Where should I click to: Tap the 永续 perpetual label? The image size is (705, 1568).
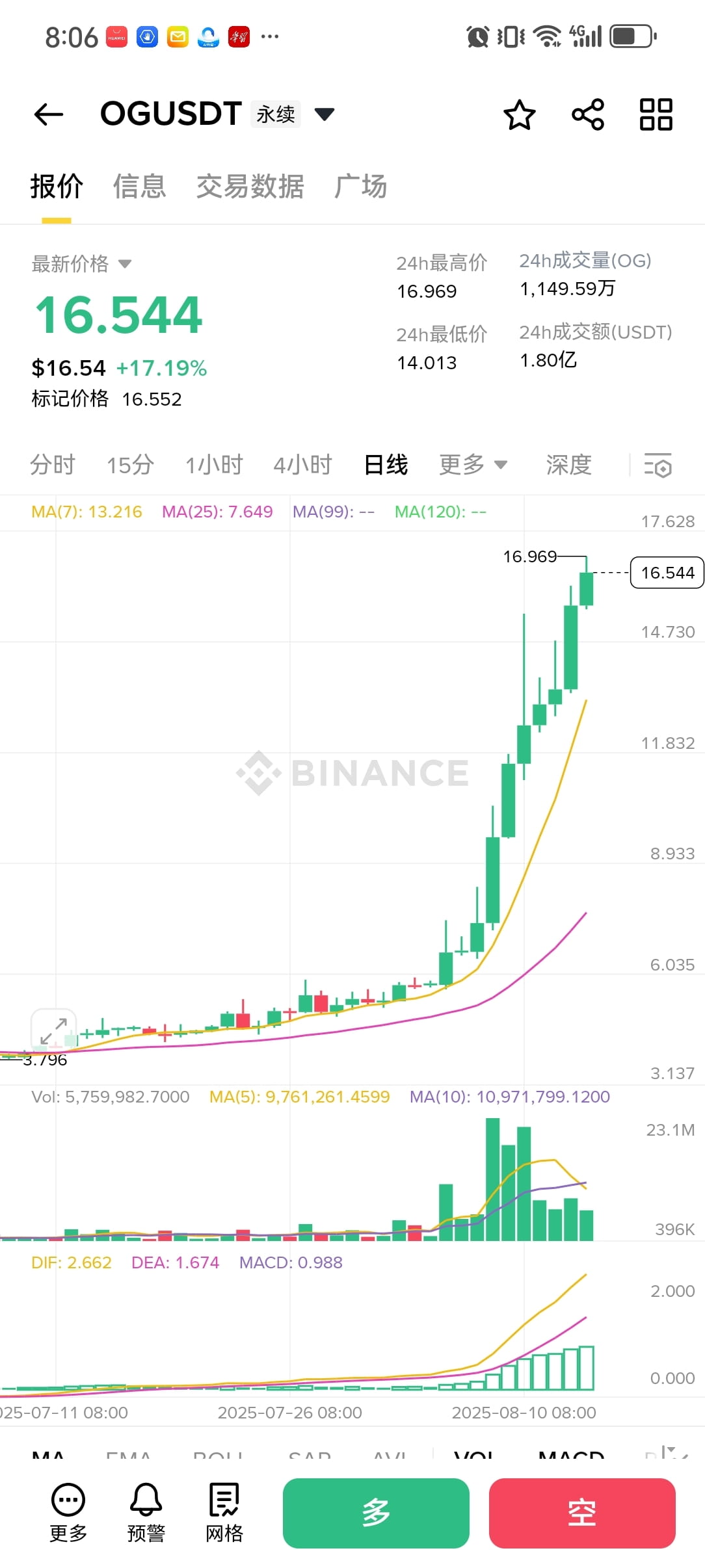(276, 114)
